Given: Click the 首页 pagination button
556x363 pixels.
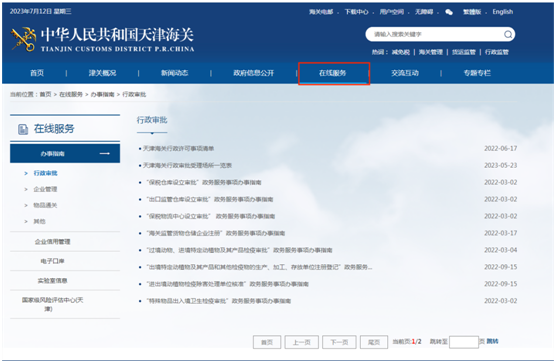Looking at the screenshot, I should pos(267,342).
